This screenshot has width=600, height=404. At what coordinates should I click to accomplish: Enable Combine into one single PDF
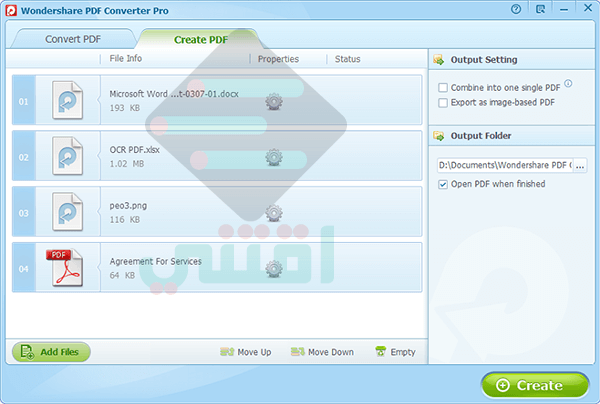[443, 88]
